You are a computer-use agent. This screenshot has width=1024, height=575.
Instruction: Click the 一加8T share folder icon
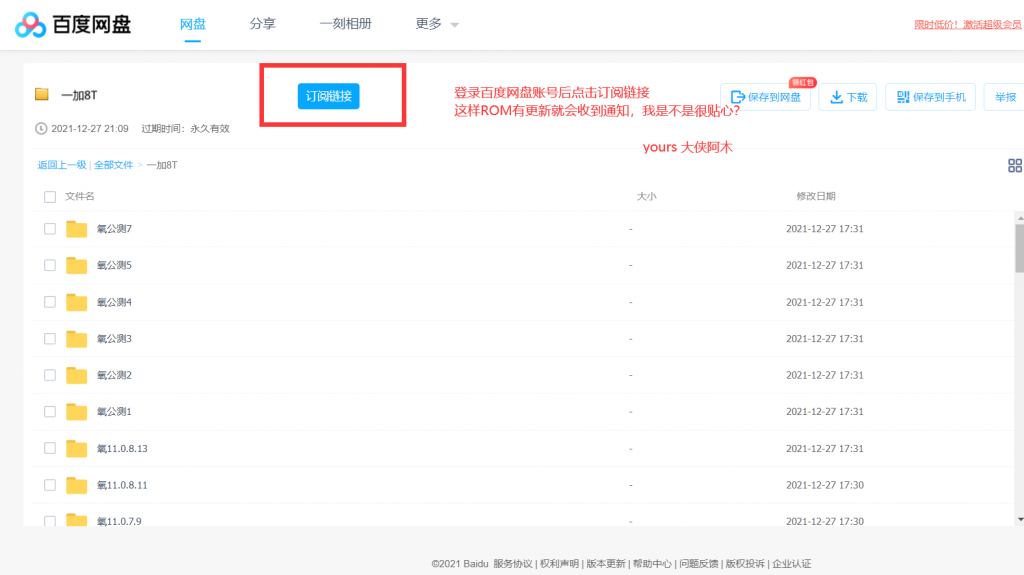[x=42, y=94]
